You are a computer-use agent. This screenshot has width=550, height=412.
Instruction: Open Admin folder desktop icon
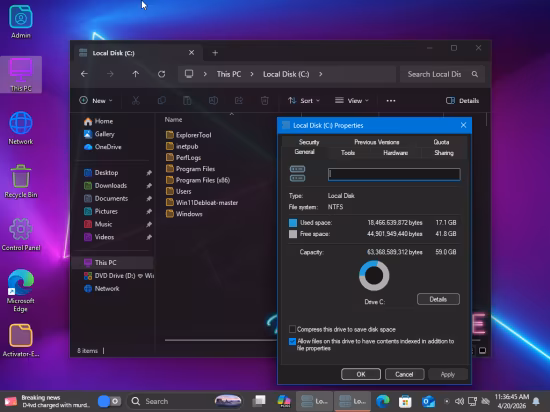tap(21, 22)
